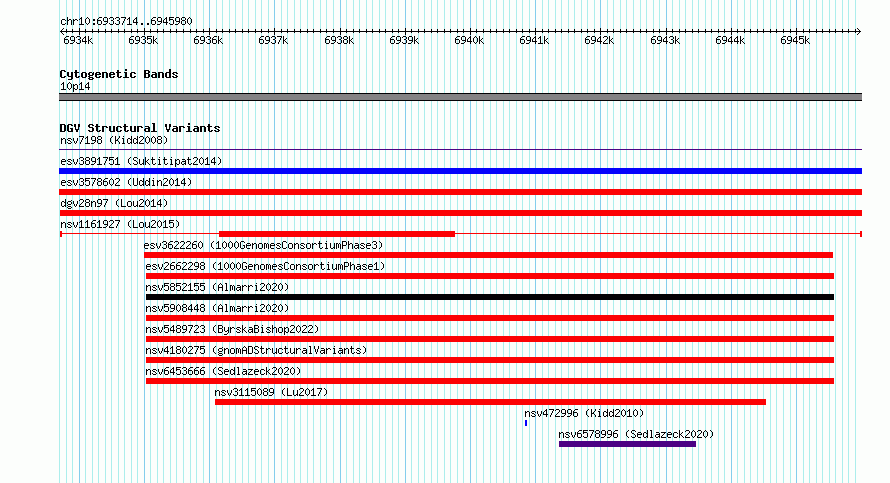This screenshot has height=483, width=890.
Task: Select the black nsv5852155 variant bar
Action: [490, 297]
